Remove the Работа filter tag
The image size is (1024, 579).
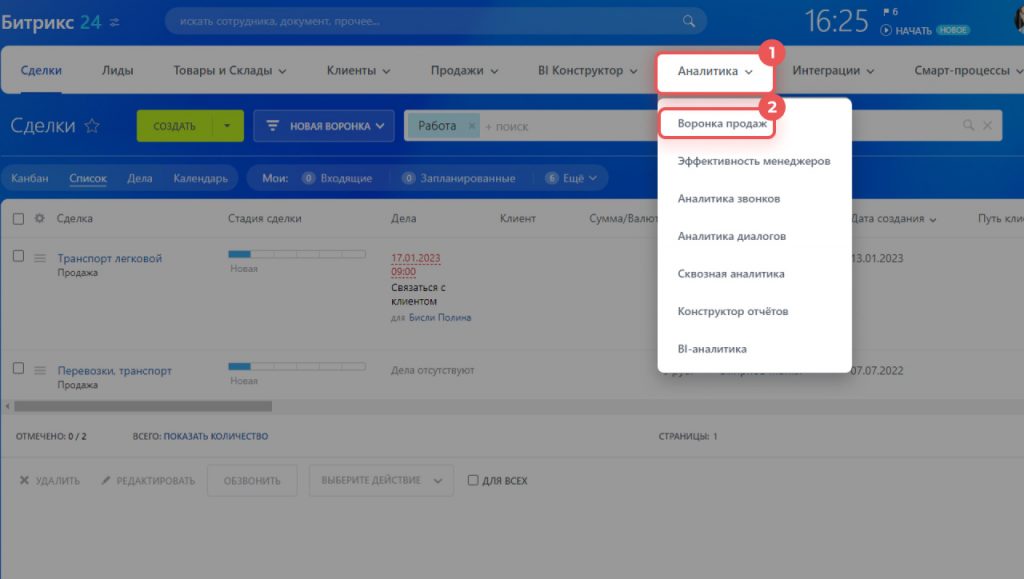tap(472, 125)
